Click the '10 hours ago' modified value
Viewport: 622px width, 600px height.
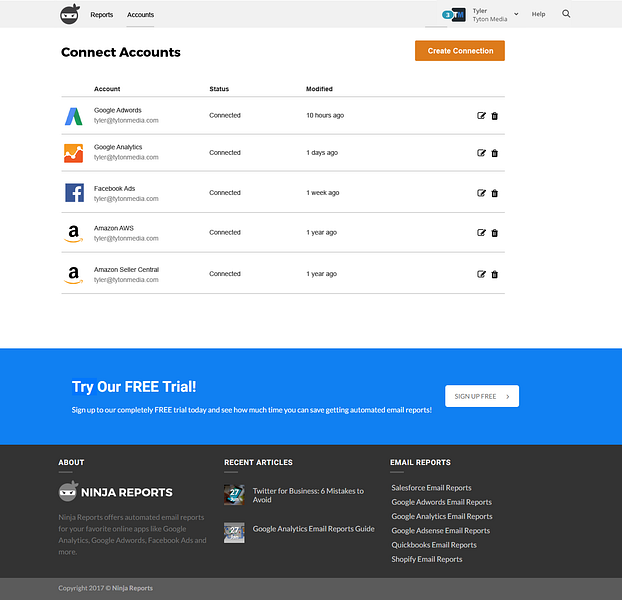(325, 115)
